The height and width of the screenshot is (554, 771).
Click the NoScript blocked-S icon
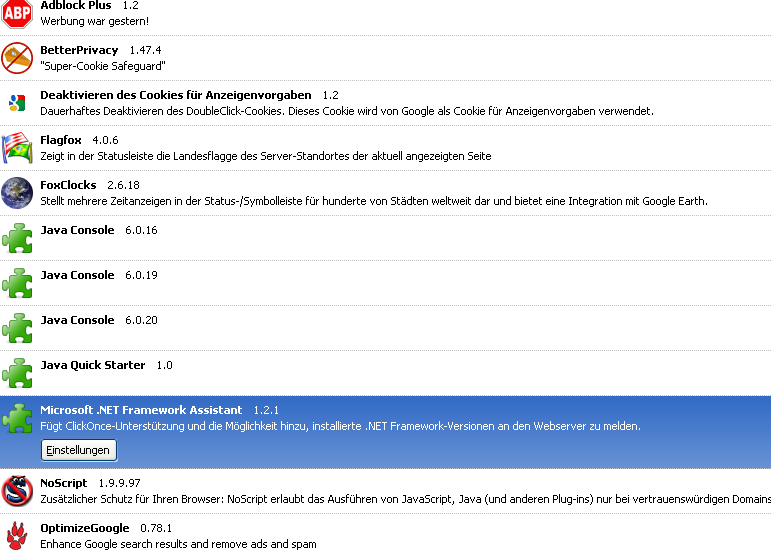point(17,491)
